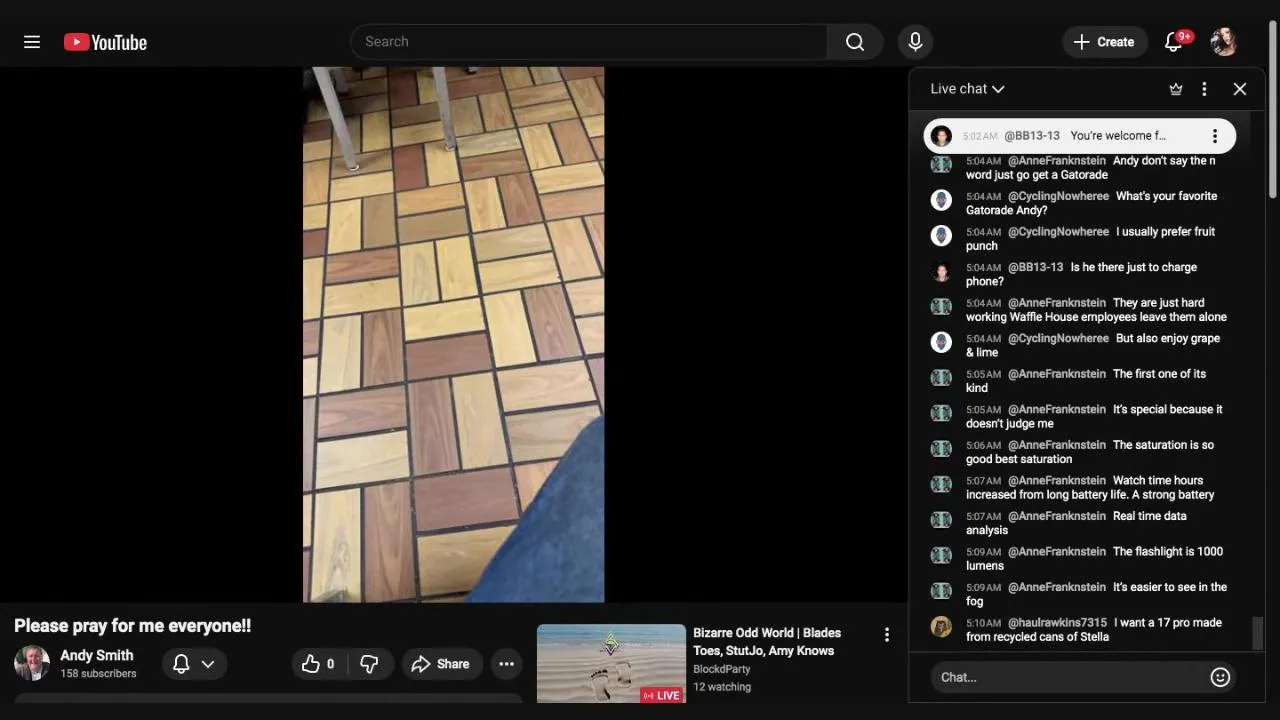
Task: Share the video
Action: 441,664
